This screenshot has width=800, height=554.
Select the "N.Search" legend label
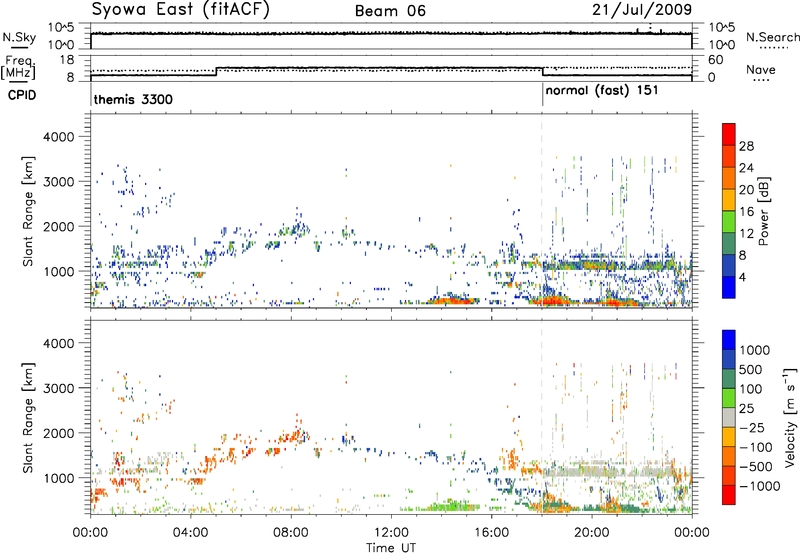(773, 37)
